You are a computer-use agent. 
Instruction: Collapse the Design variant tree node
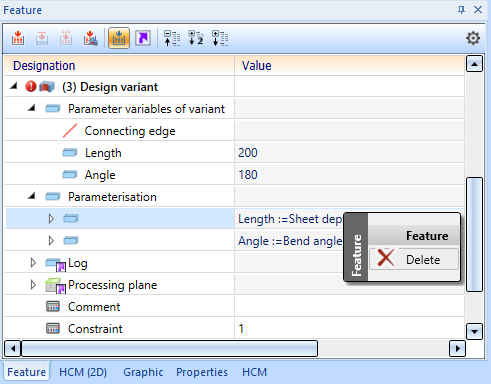point(14,86)
